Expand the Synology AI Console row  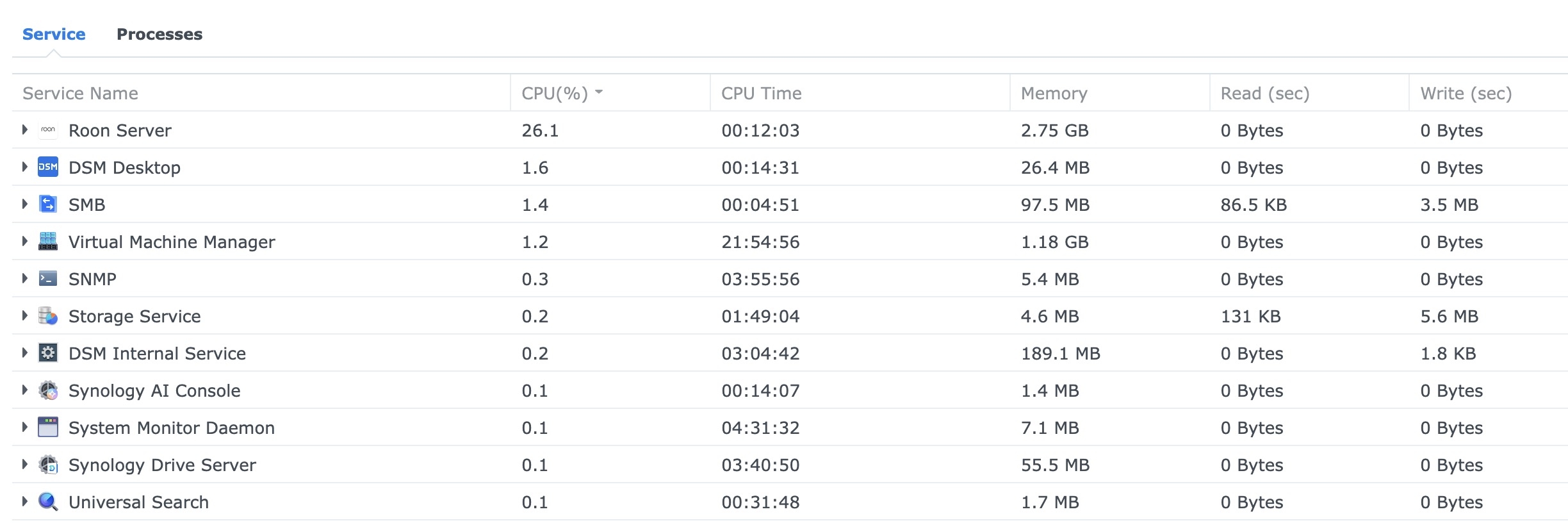pyautogui.click(x=25, y=390)
